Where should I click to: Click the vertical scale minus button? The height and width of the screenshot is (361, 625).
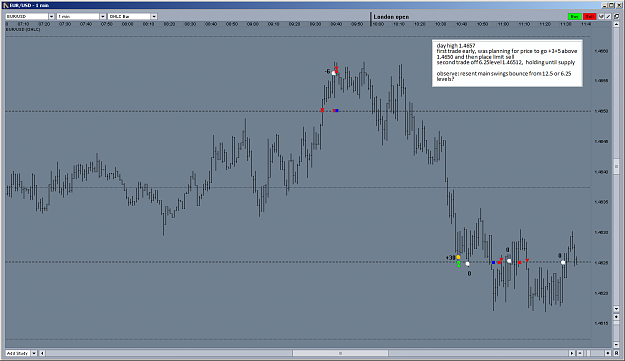616,345
